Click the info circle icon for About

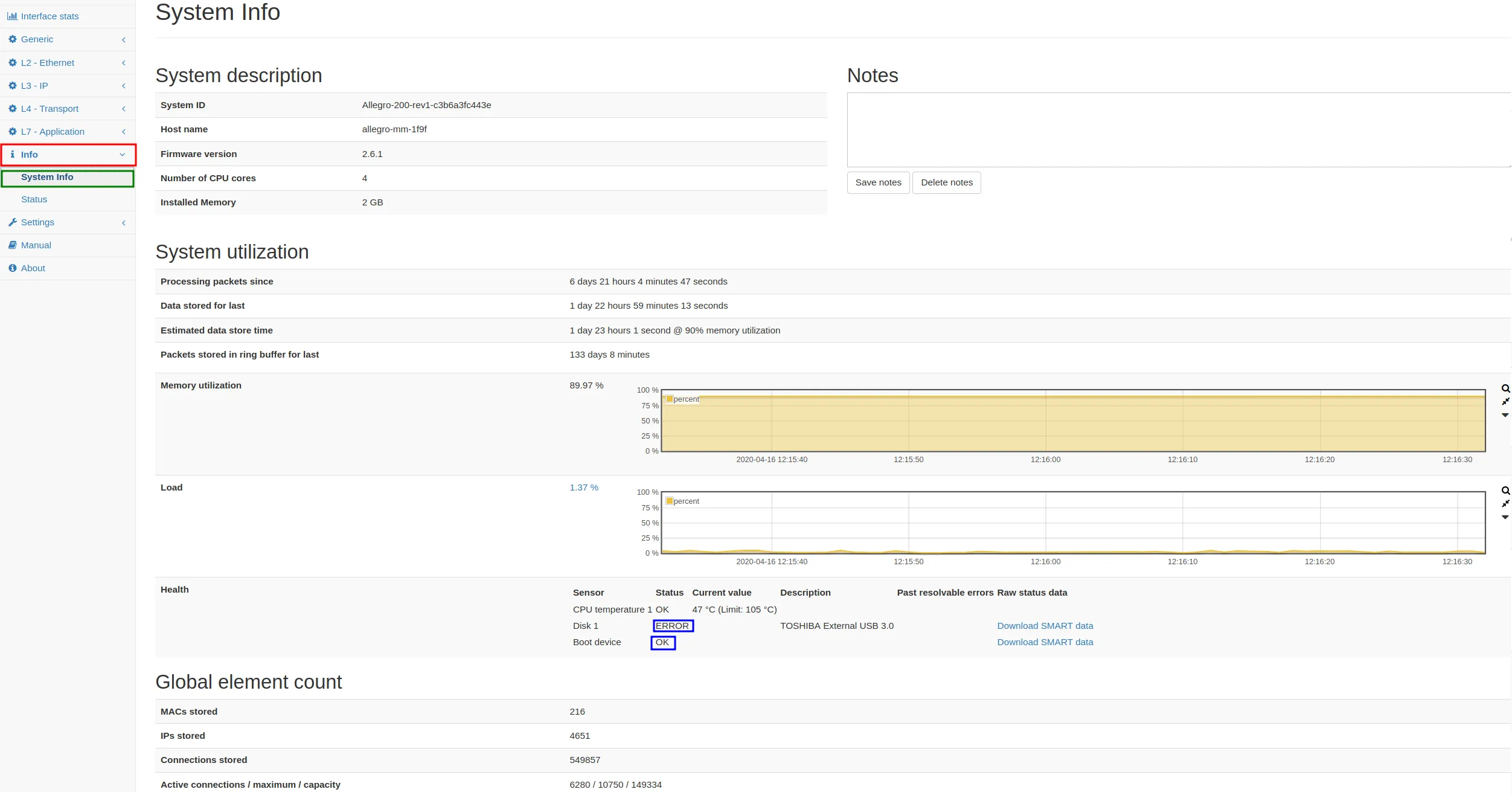(x=12, y=268)
